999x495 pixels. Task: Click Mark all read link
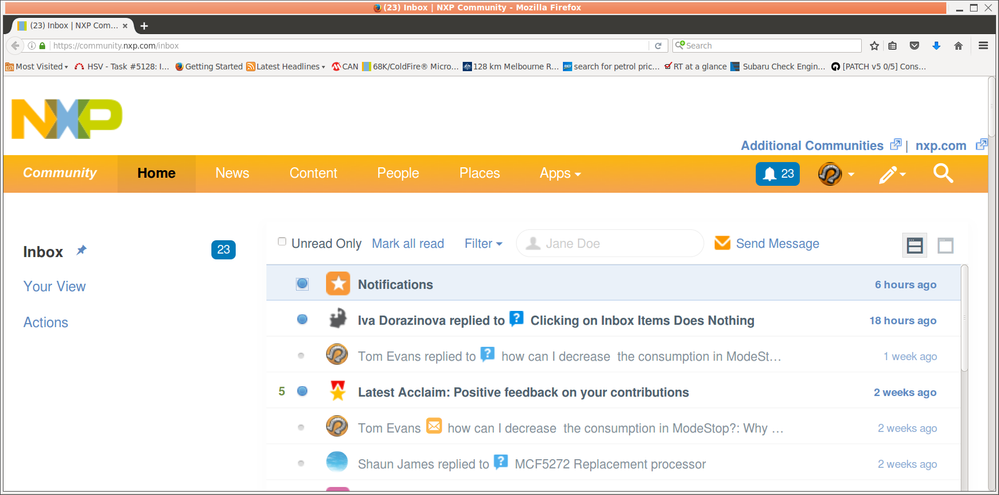click(408, 243)
